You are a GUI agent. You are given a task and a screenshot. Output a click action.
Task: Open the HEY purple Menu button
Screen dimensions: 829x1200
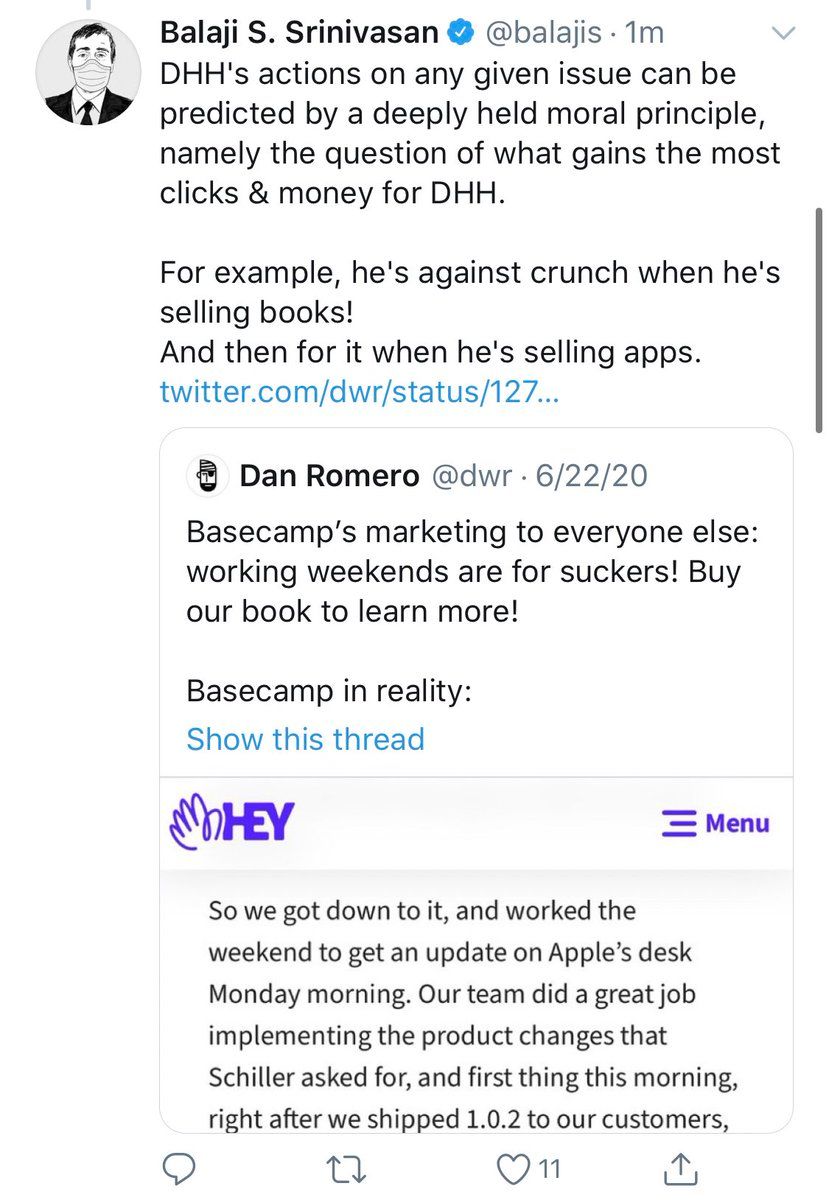coord(716,823)
